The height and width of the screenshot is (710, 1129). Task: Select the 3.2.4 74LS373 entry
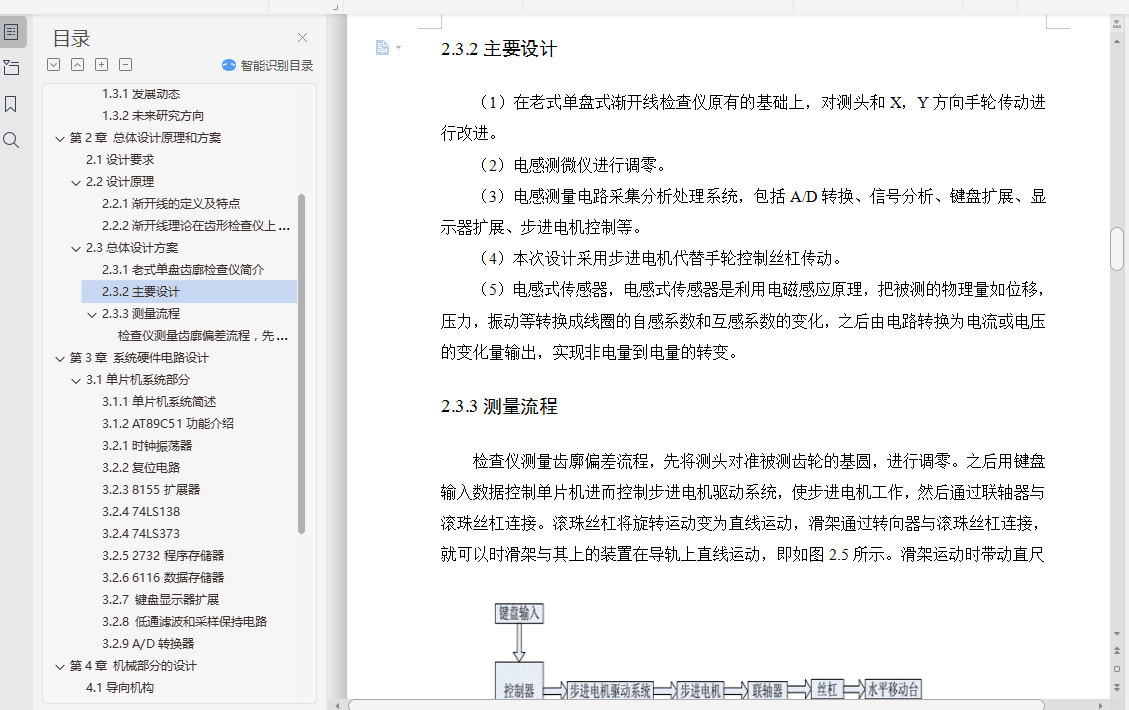[141, 534]
